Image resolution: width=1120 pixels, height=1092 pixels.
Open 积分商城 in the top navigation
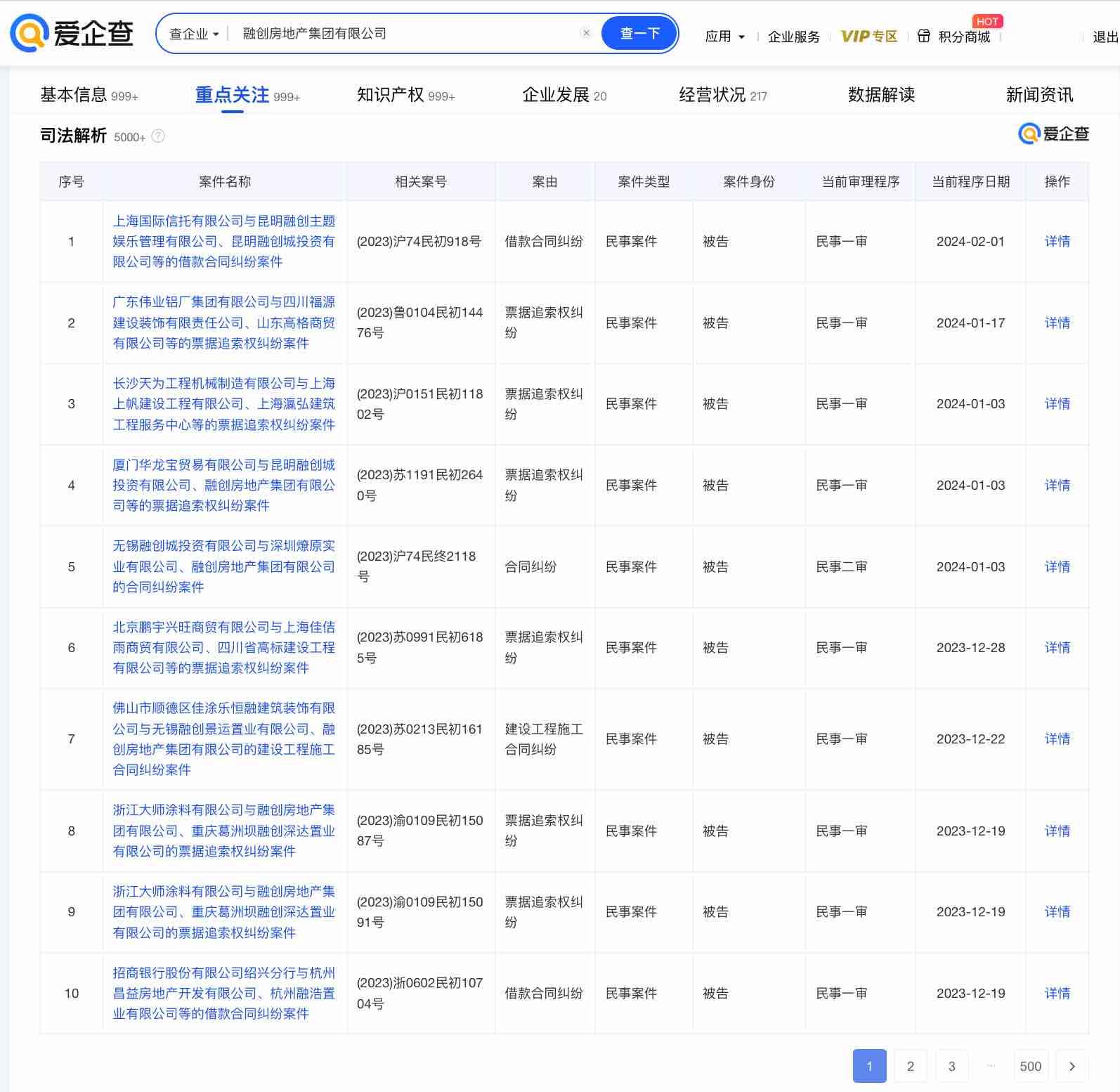964,37
